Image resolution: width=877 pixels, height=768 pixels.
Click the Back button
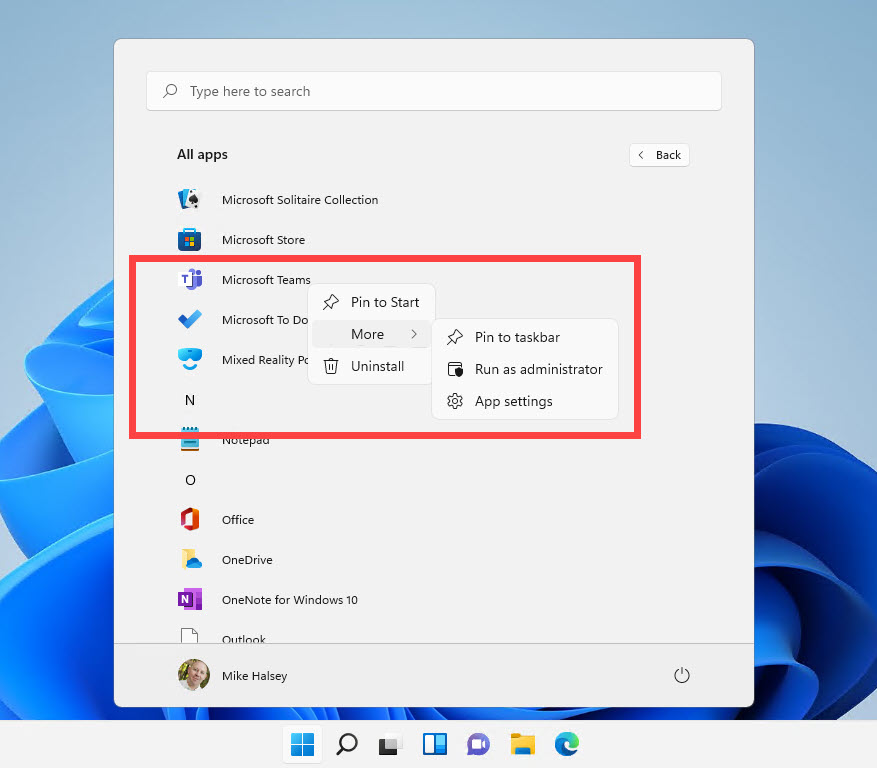click(659, 155)
